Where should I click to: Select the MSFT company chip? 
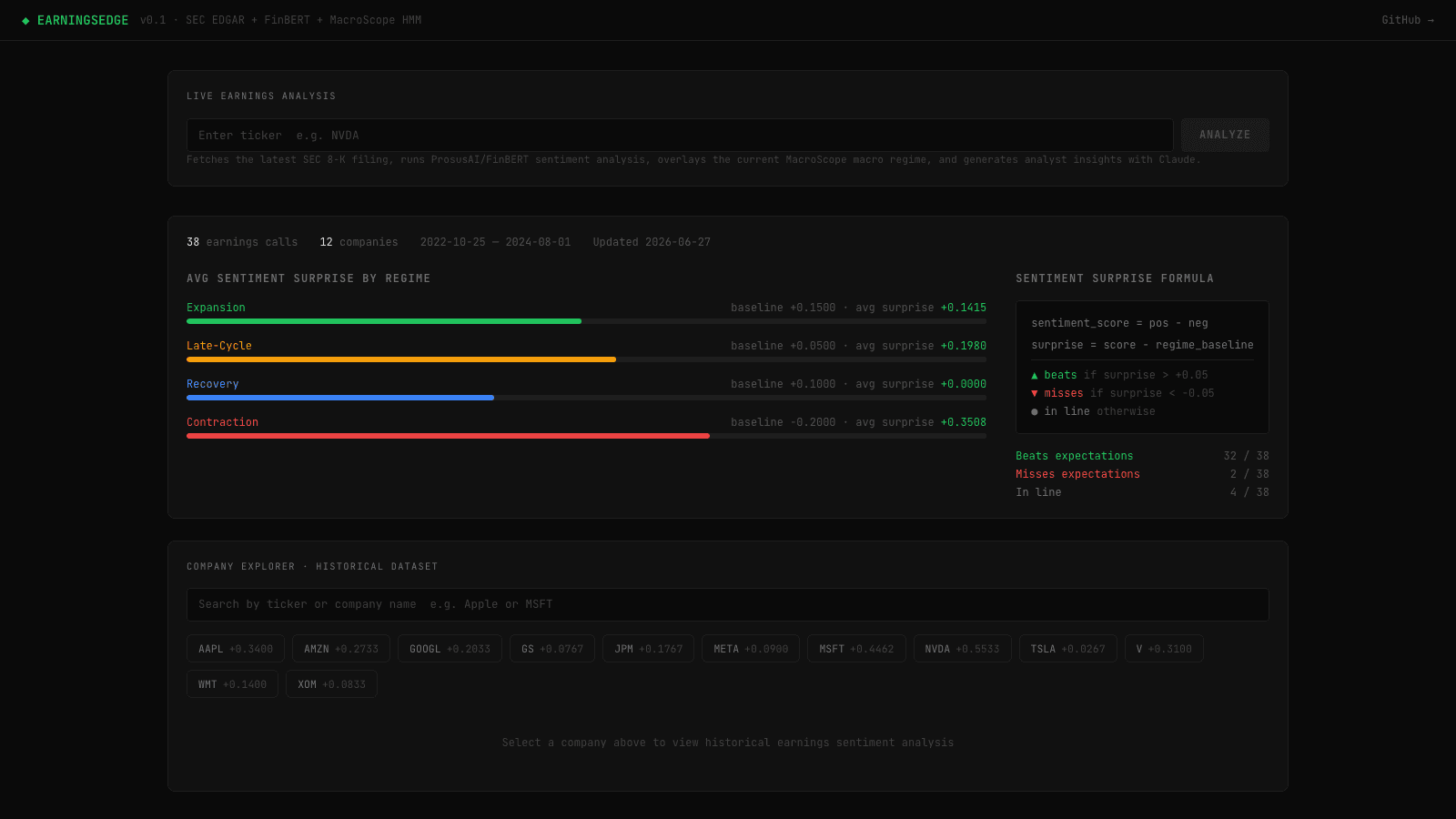(x=856, y=649)
